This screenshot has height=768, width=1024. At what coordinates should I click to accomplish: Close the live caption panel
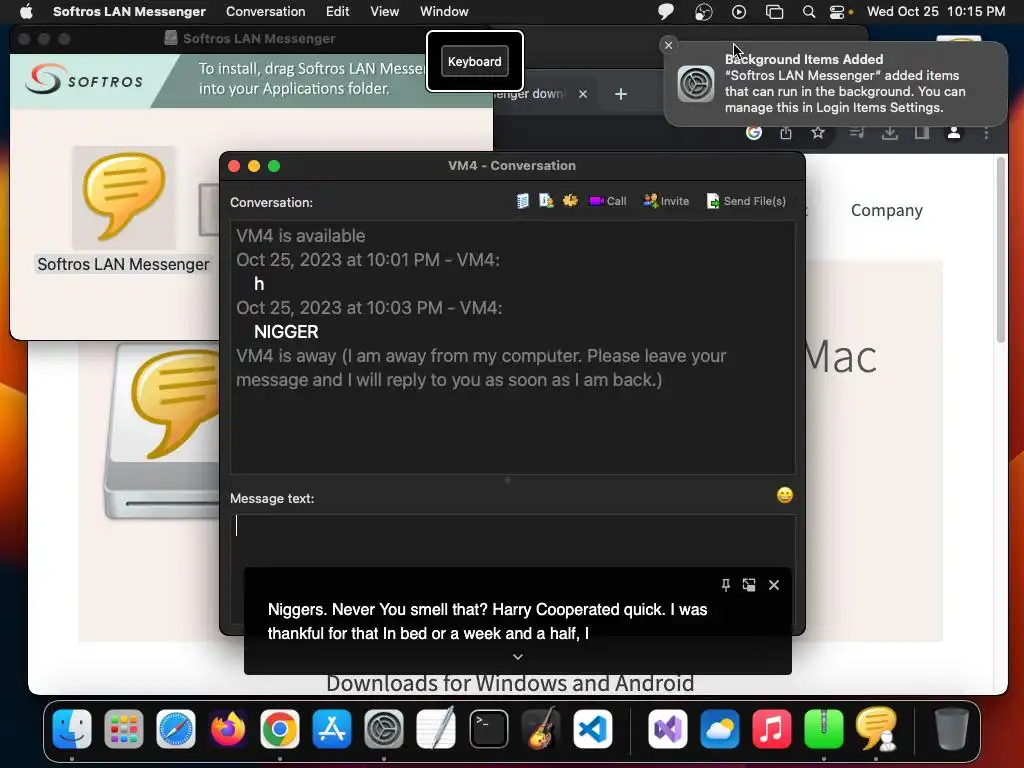[774, 584]
